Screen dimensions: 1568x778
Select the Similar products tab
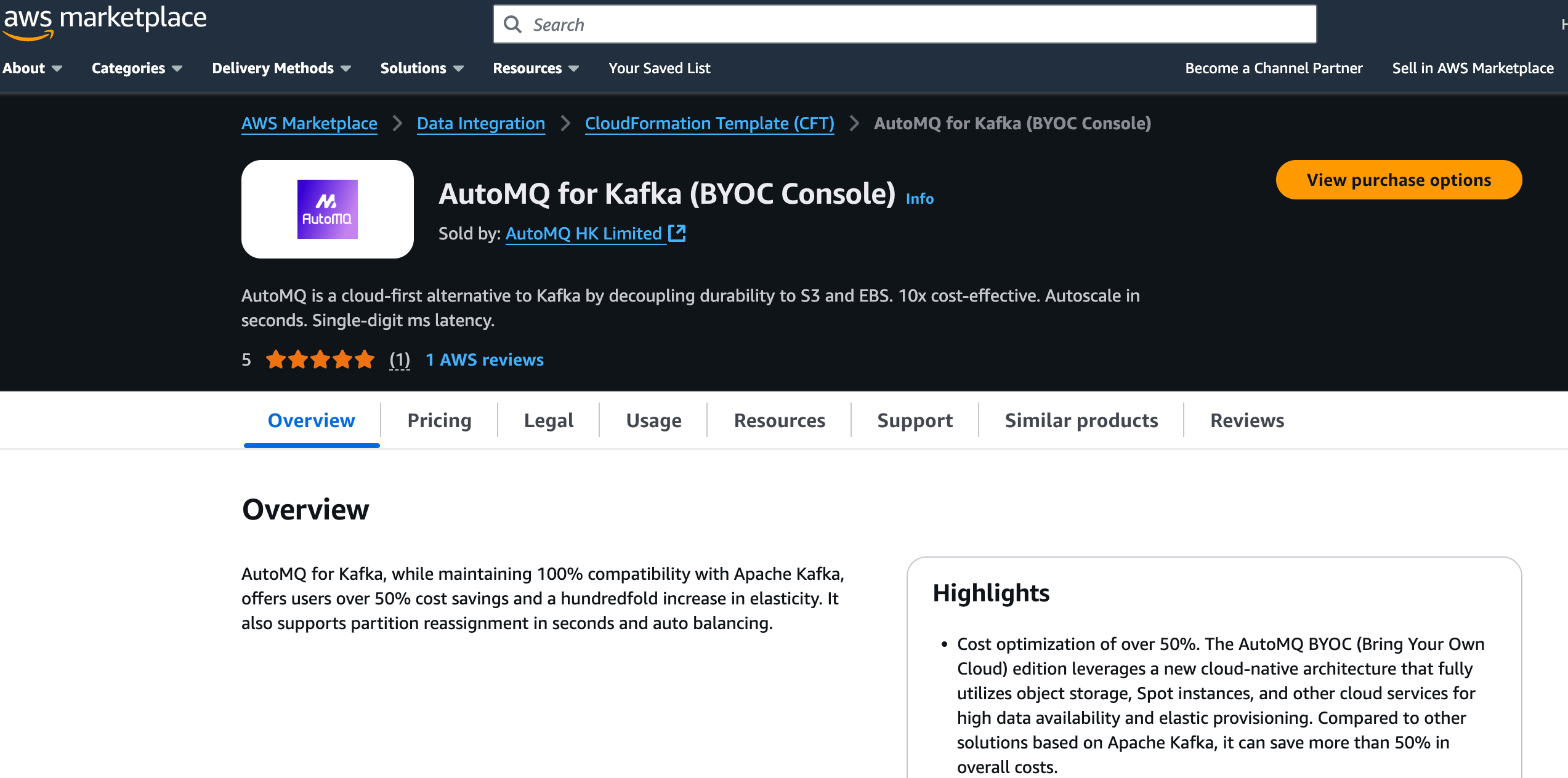(x=1081, y=420)
